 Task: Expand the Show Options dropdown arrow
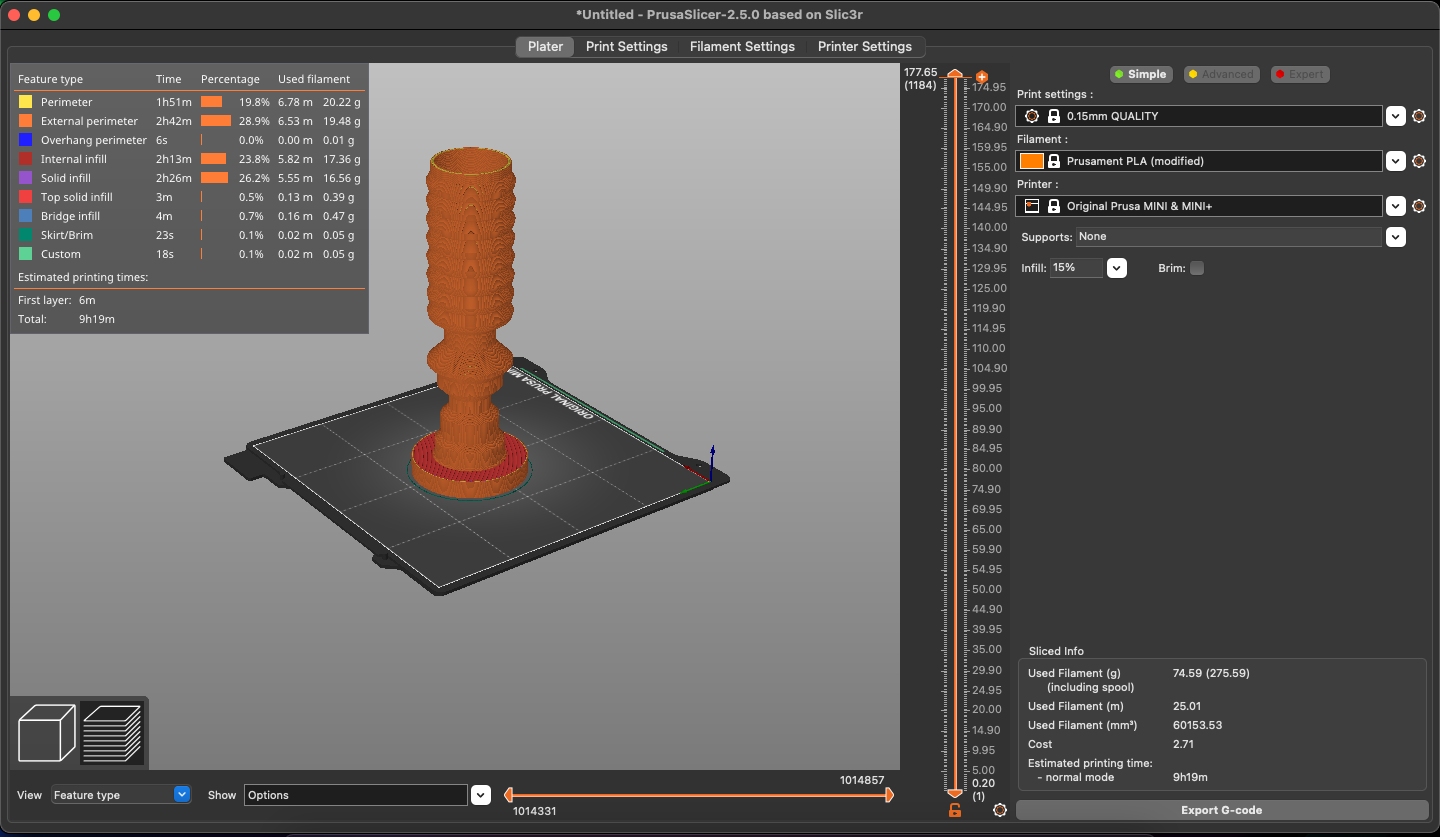pyautogui.click(x=481, y=795)
